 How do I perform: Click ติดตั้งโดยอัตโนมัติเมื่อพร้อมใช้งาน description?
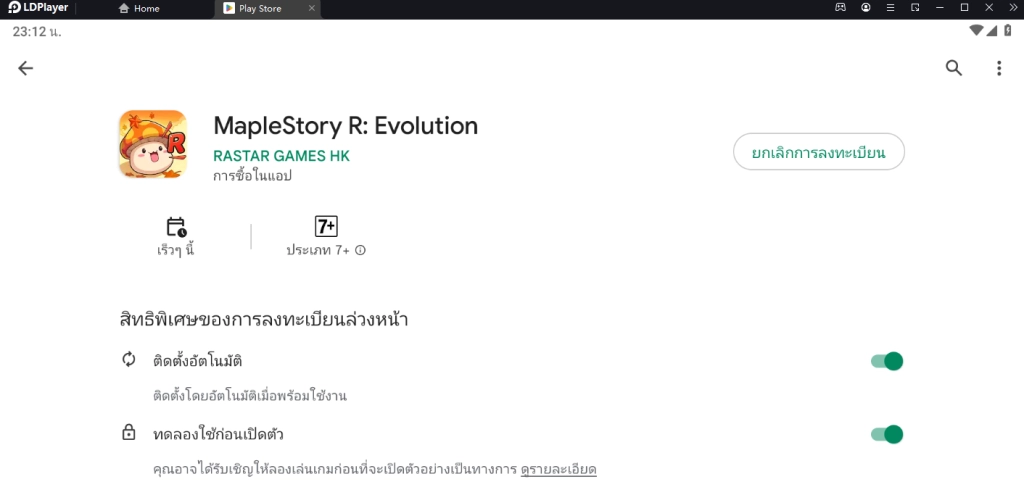click(x=249, y=396)
